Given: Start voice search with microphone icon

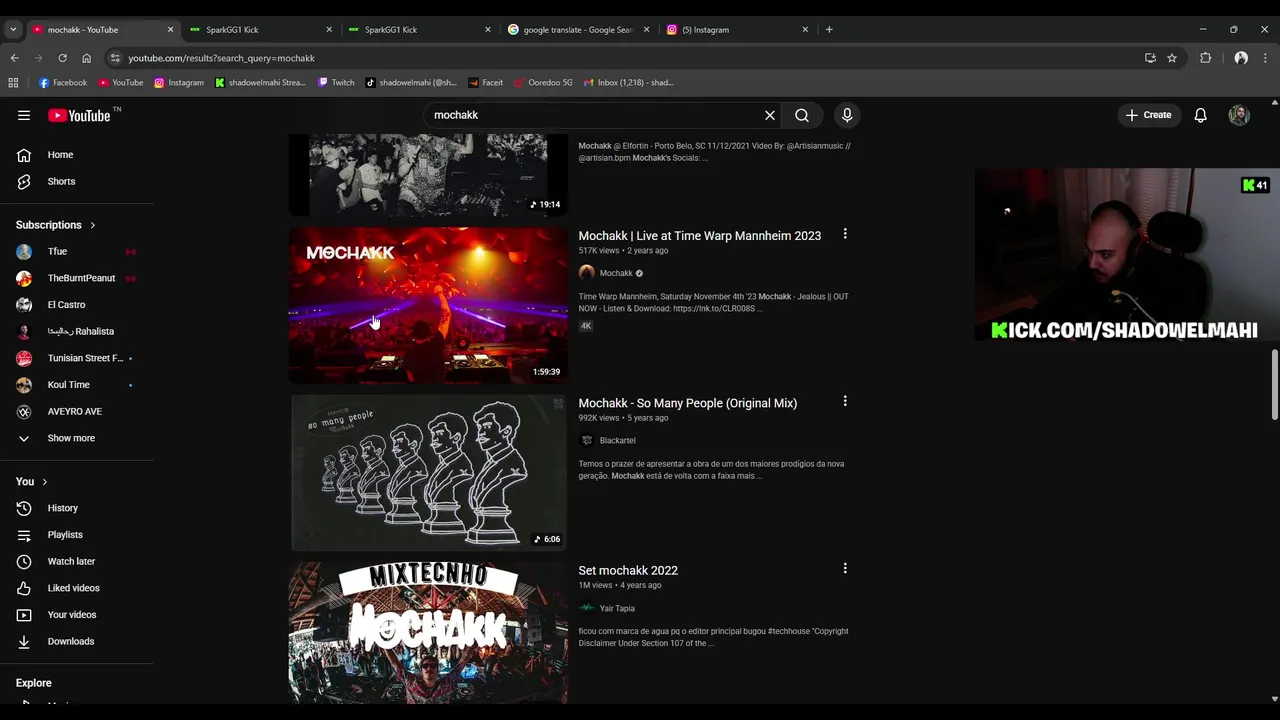Looking at the screenshot, I should (847, 115).
